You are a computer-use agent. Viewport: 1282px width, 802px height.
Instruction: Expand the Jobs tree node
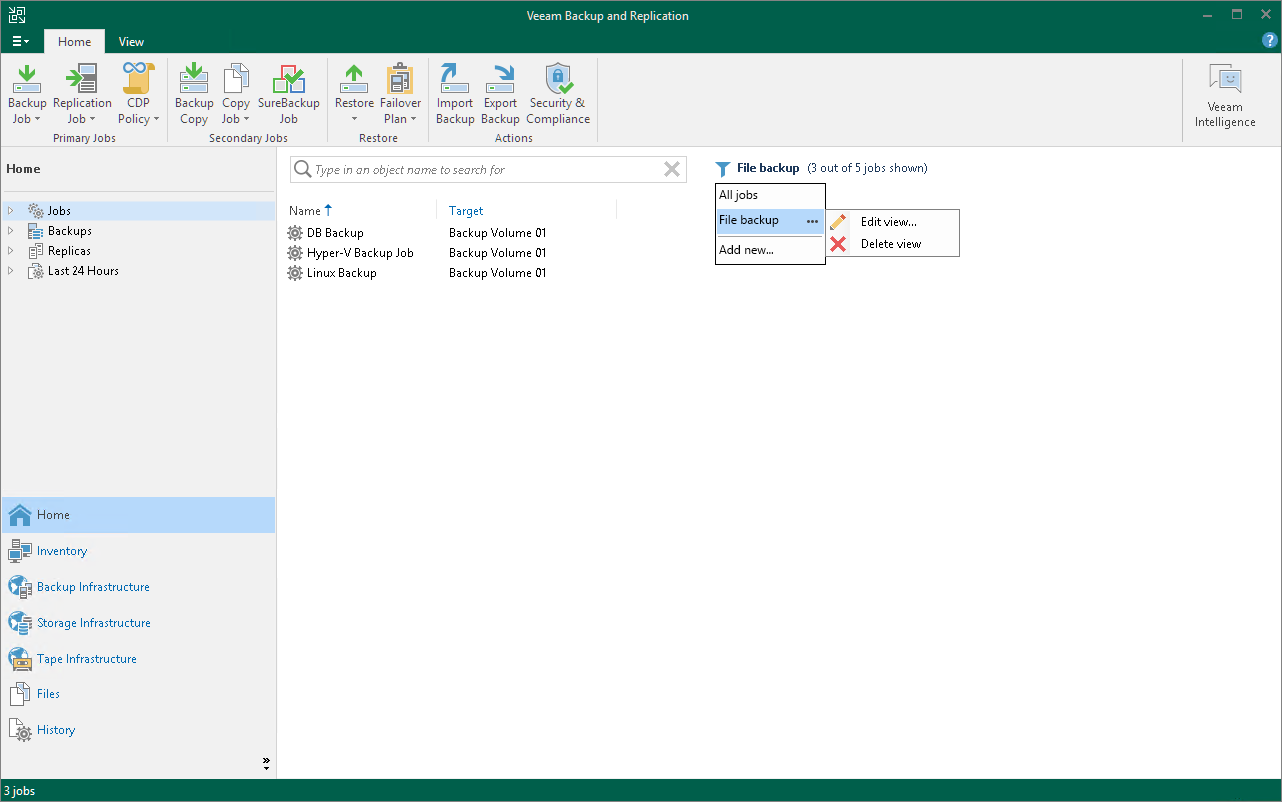(11, 211)
